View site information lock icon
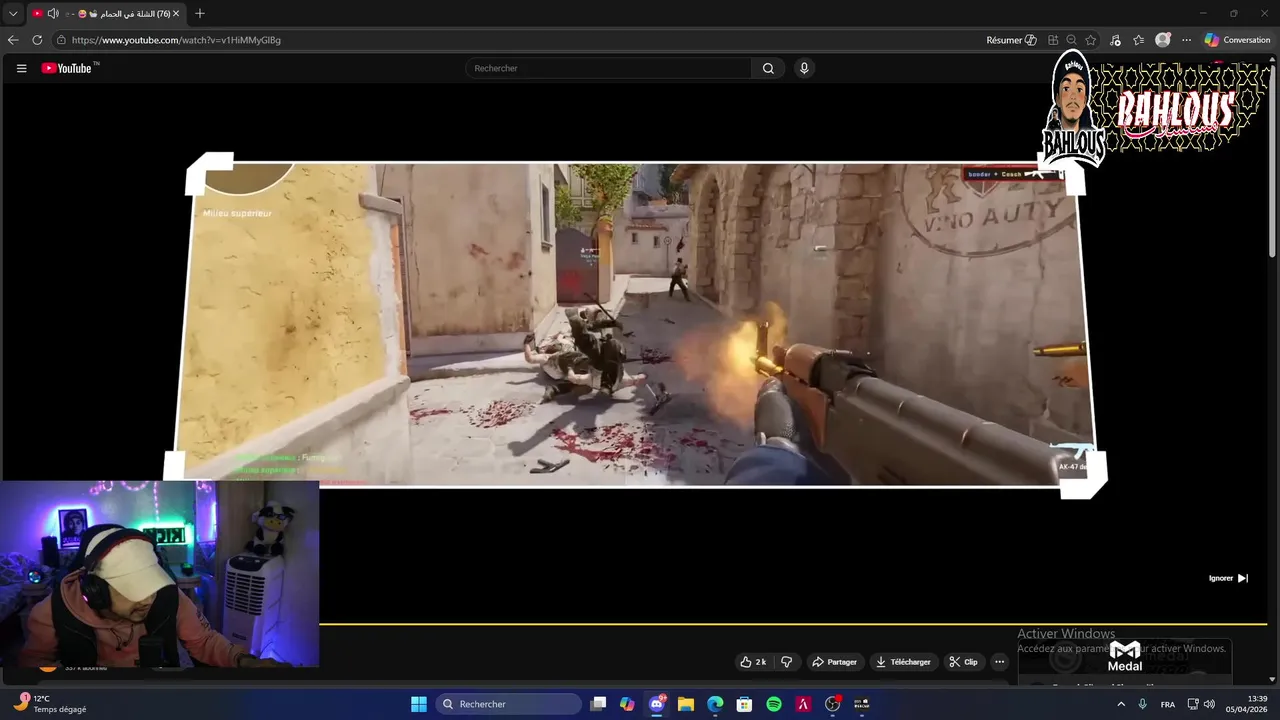 [61, 40]
